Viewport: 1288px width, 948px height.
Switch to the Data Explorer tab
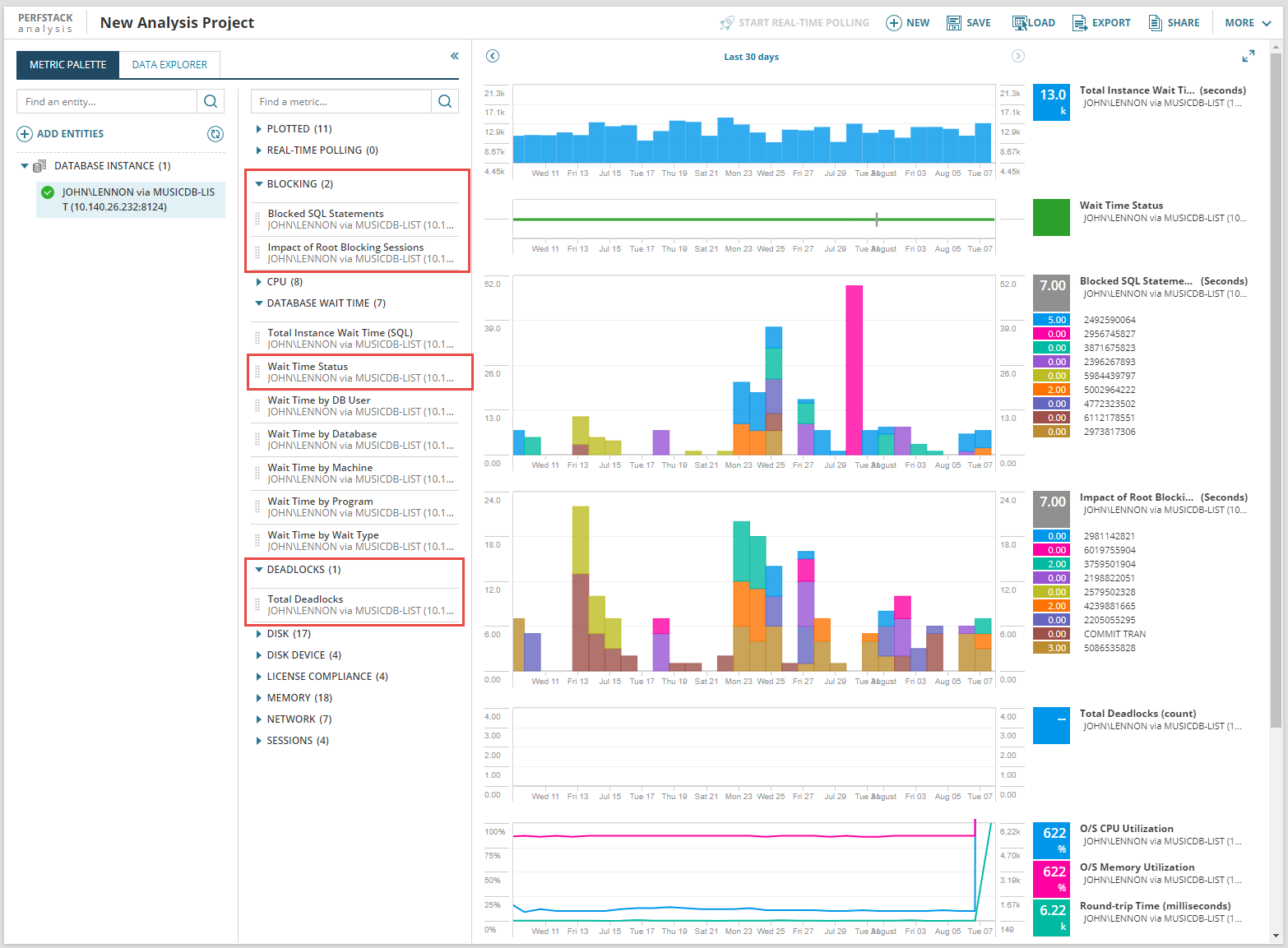(x=169, y=65)
